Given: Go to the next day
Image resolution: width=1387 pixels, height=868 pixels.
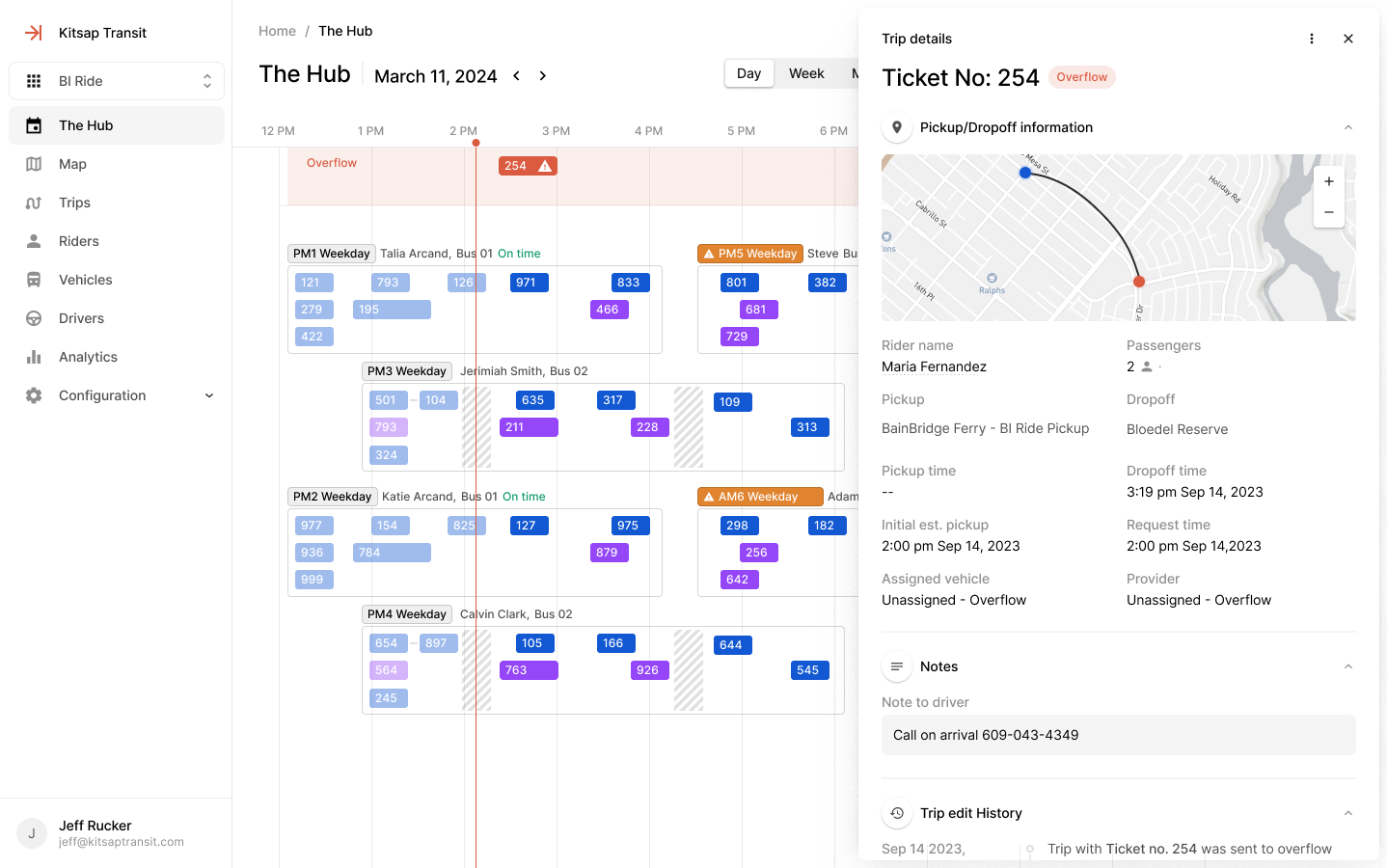Looking at the screenshot, I should 543,76.
